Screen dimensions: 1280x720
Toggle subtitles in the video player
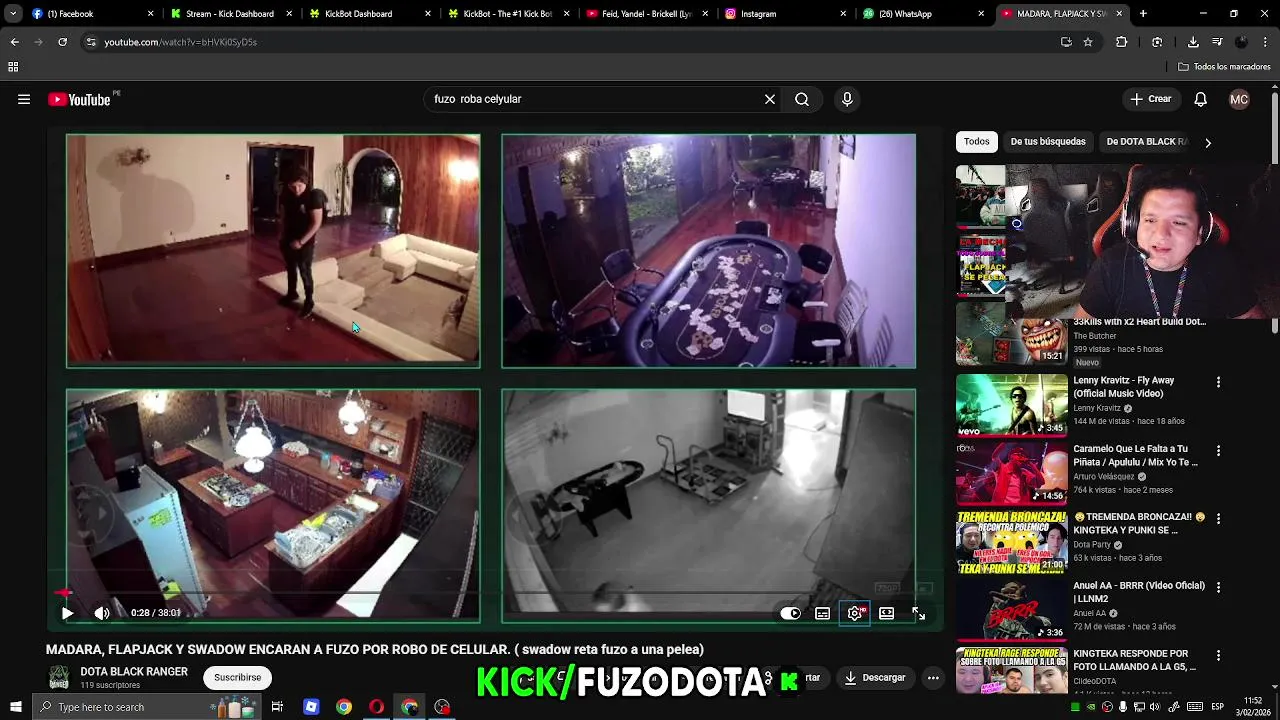point(822,613)
